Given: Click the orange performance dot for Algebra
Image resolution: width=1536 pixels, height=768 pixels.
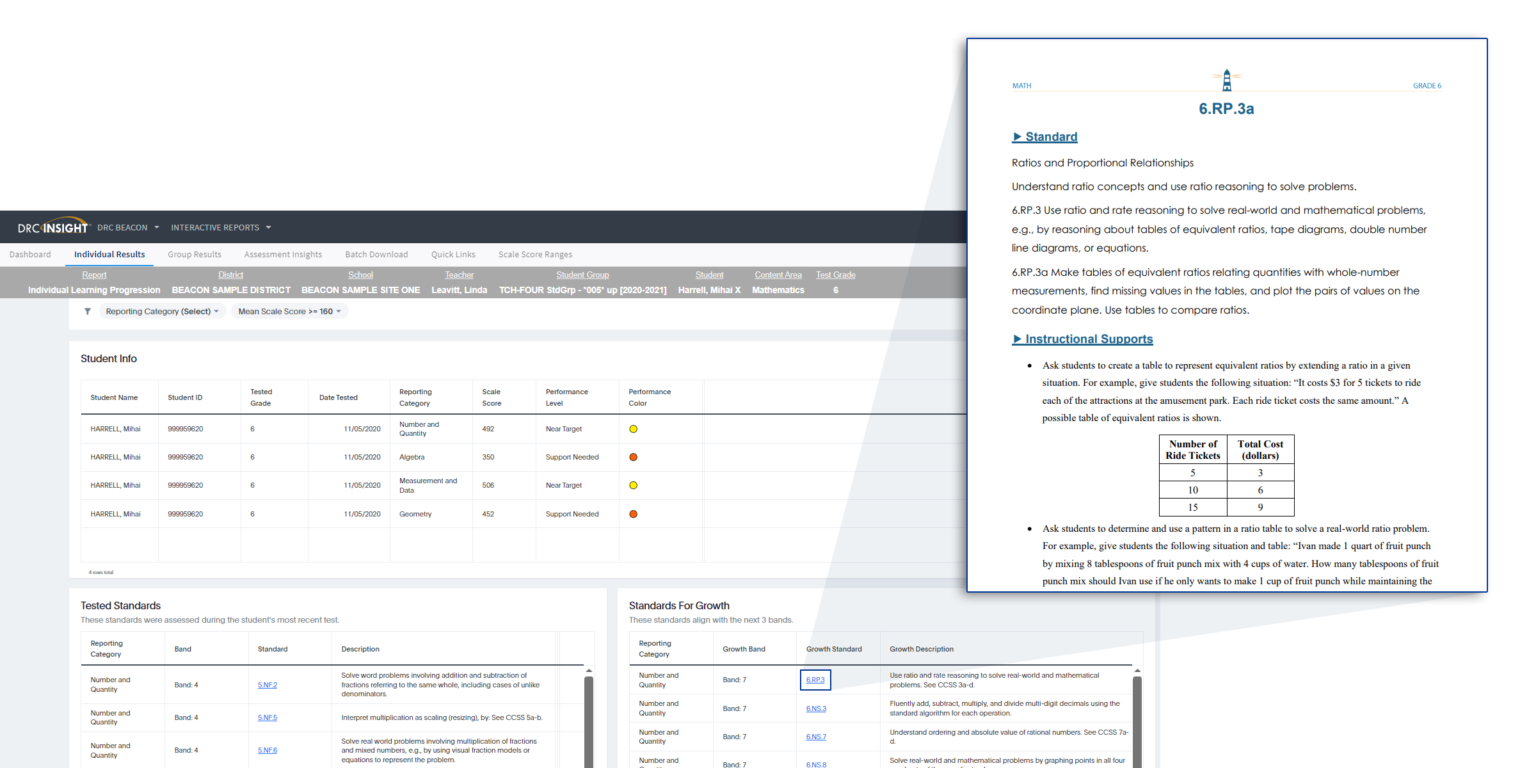Looking at the screenshot, I should pos(633,457).
